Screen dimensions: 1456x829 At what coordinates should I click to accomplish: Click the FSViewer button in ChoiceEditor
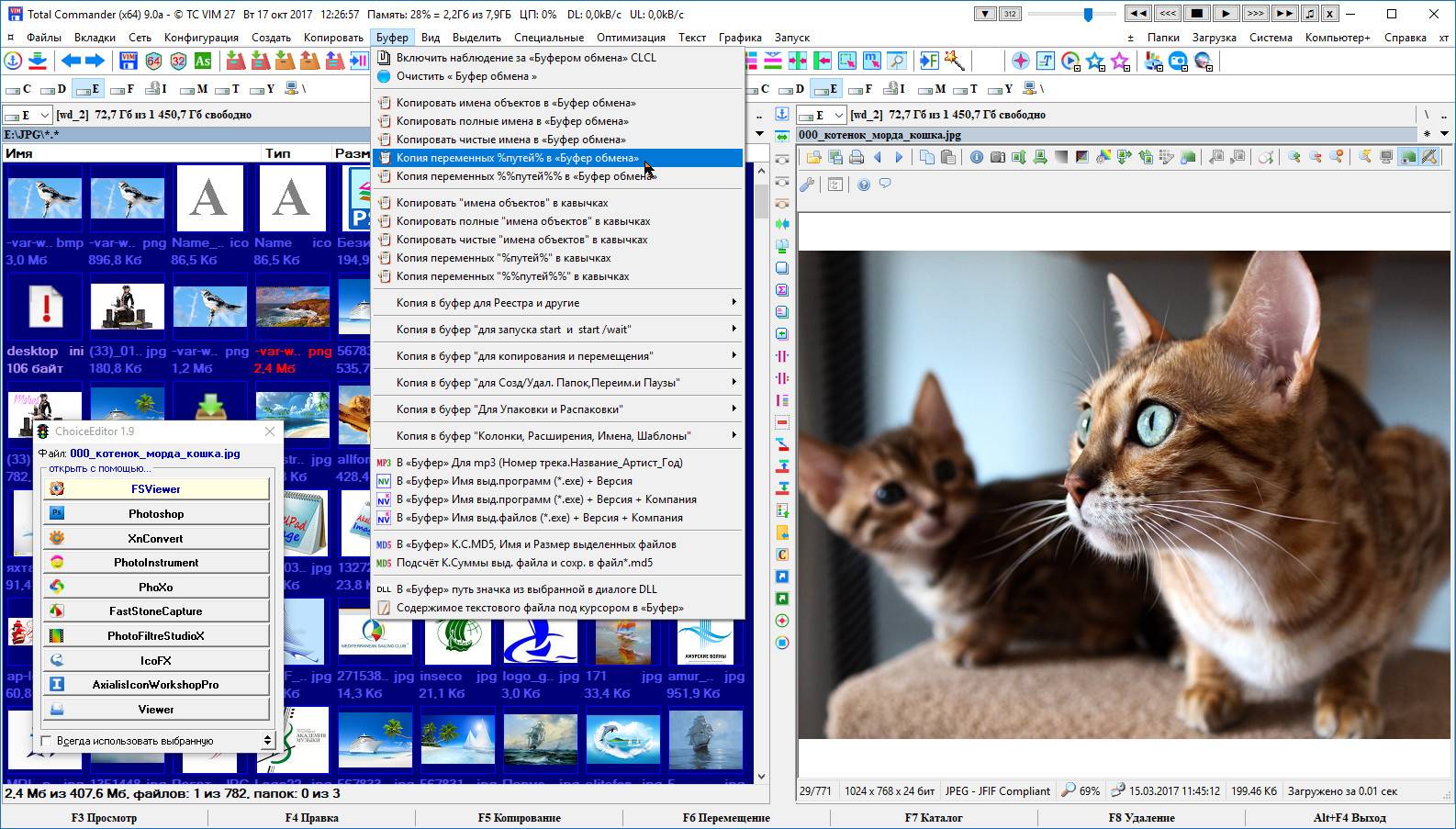(x=156, y=489)
